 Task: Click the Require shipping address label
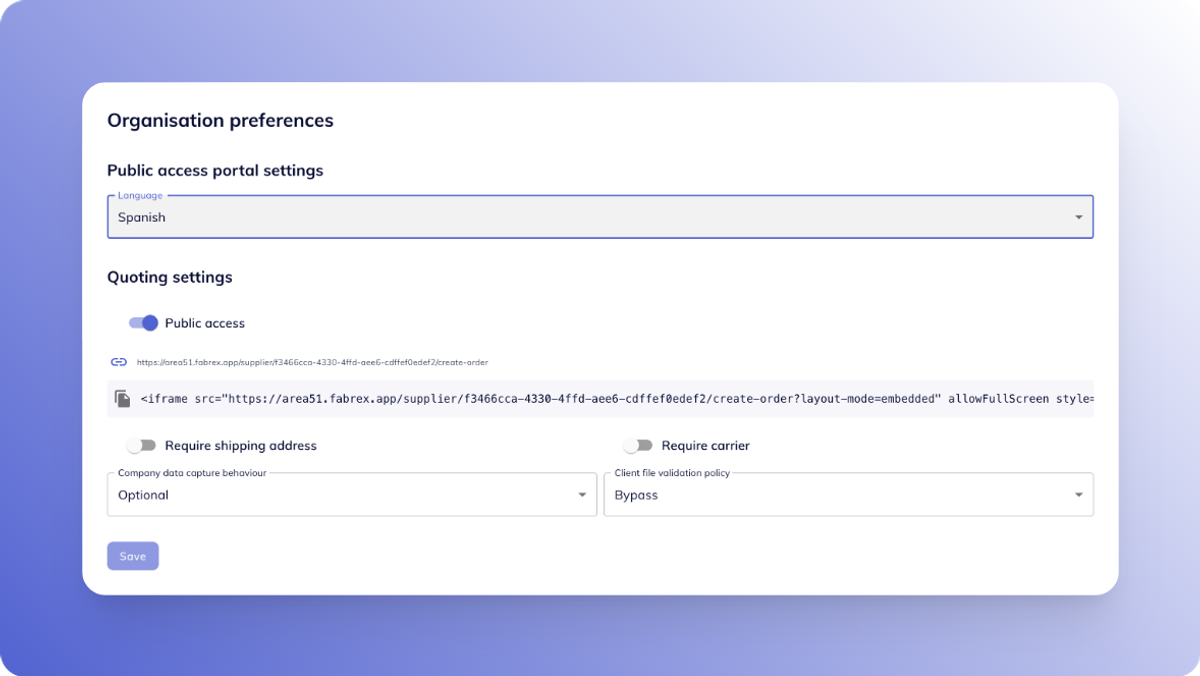(241, 446)
